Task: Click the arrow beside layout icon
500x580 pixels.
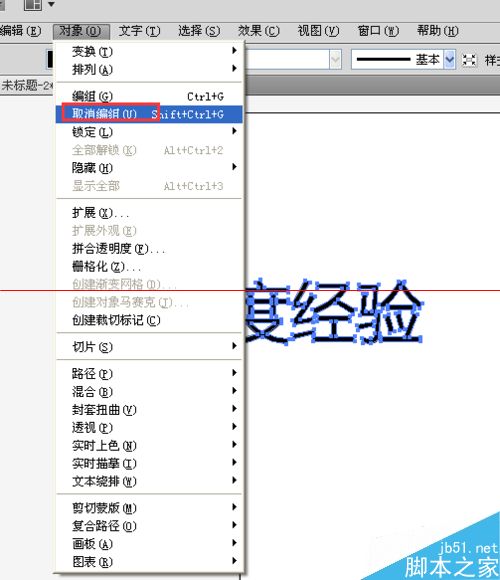Action: pyautogui.click(x=51, y=4)
